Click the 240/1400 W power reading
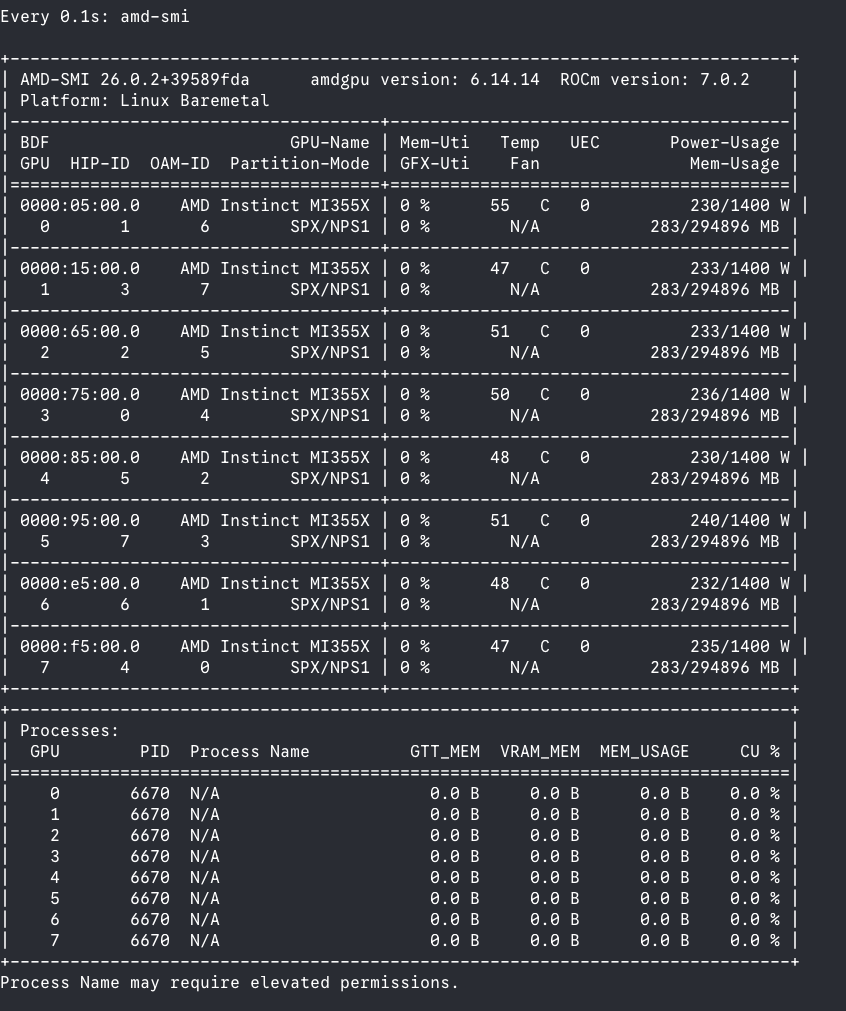 pos(740,520)
